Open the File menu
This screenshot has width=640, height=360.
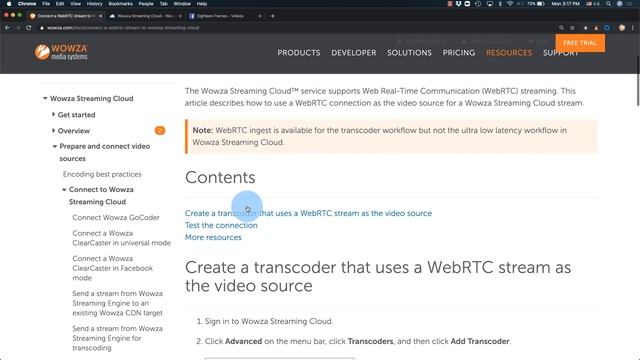pos(46,4)
